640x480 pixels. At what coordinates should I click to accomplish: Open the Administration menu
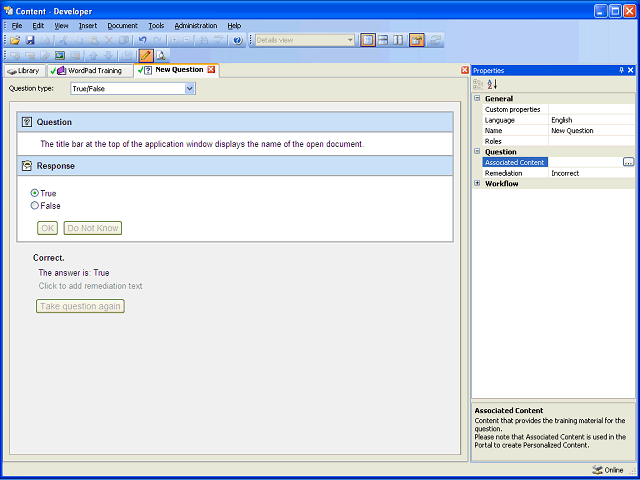coord(196,26)
